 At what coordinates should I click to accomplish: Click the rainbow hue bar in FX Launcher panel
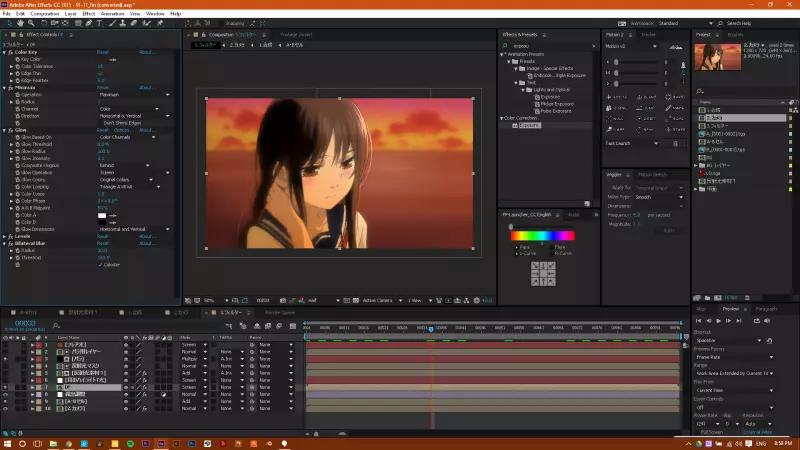point(542,236)
